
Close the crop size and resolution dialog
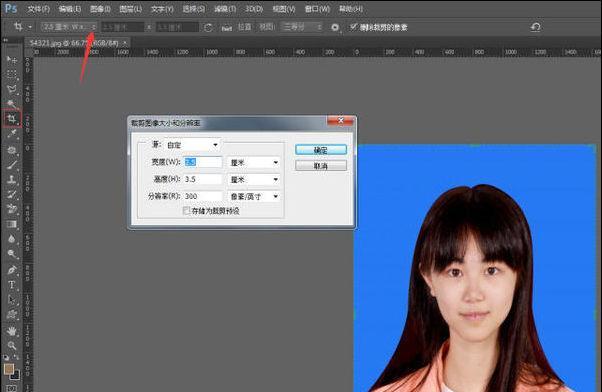340,121
